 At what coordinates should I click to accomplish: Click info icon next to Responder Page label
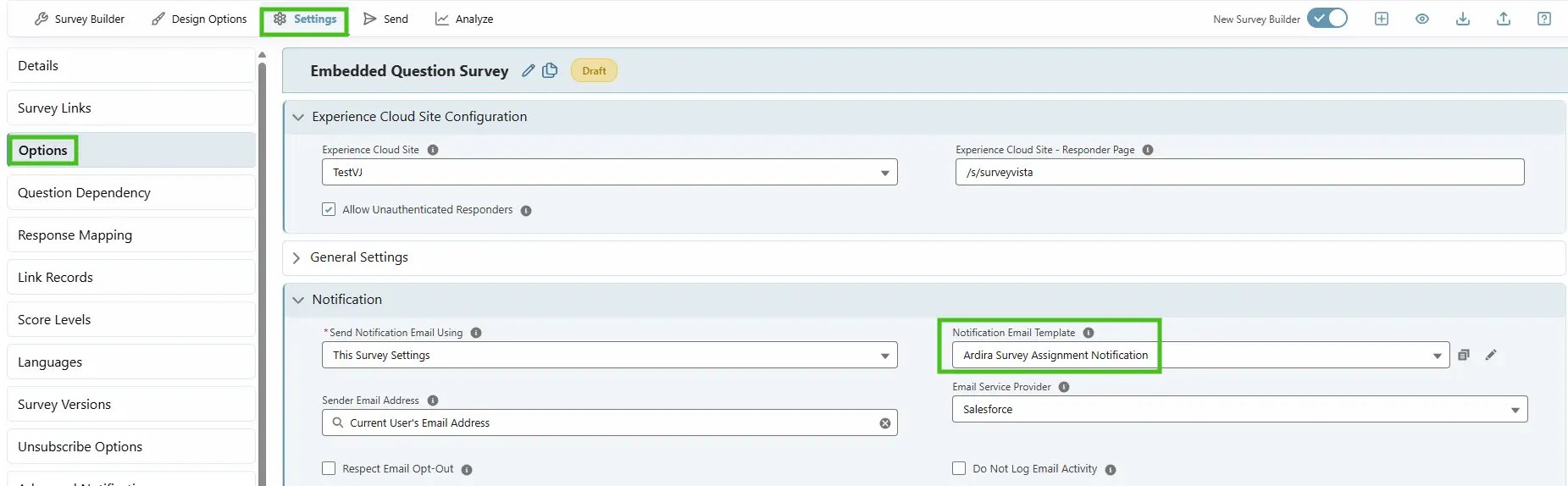(1148, 150)
